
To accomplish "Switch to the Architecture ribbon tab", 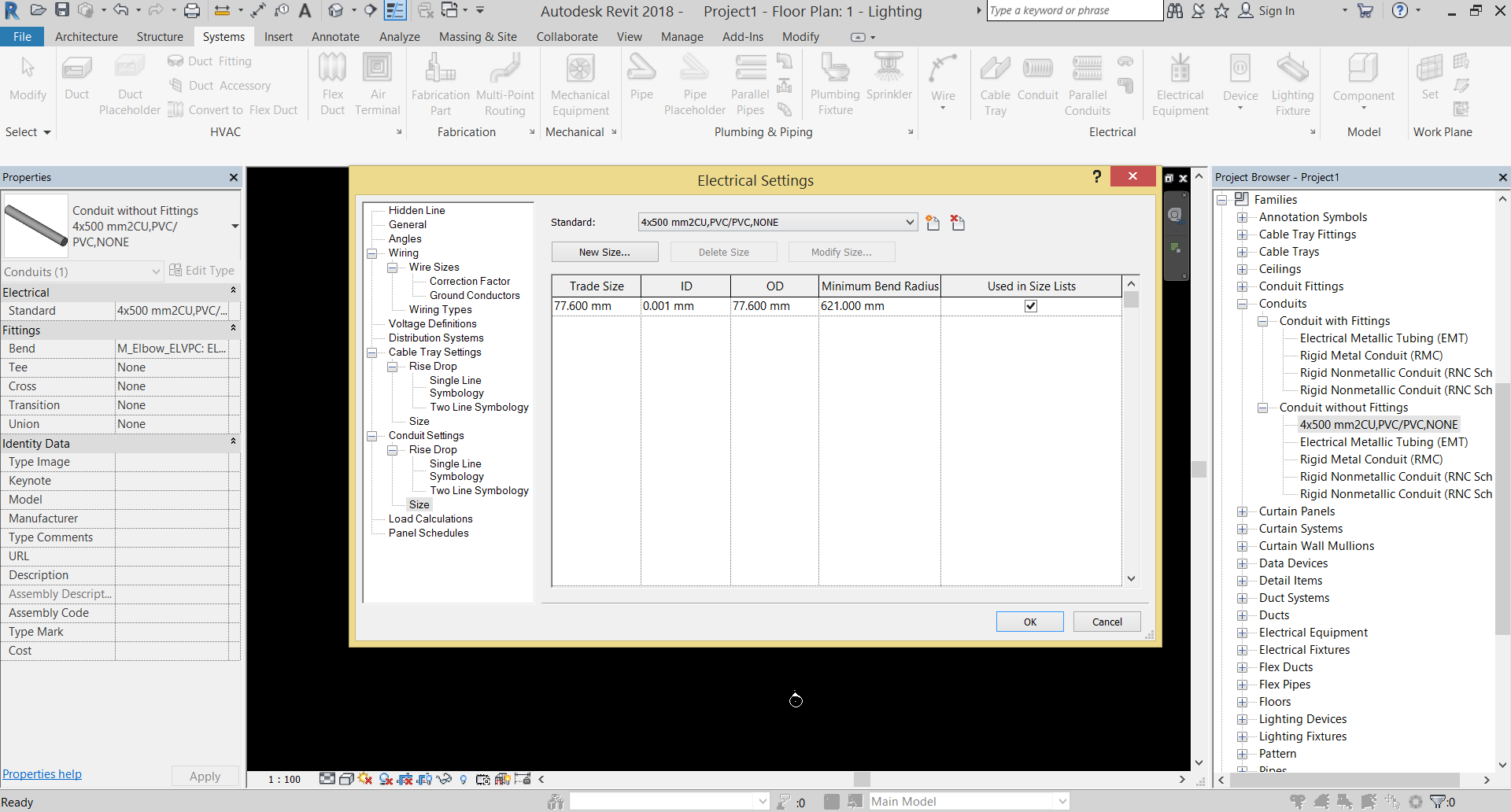I will [87, 37].
